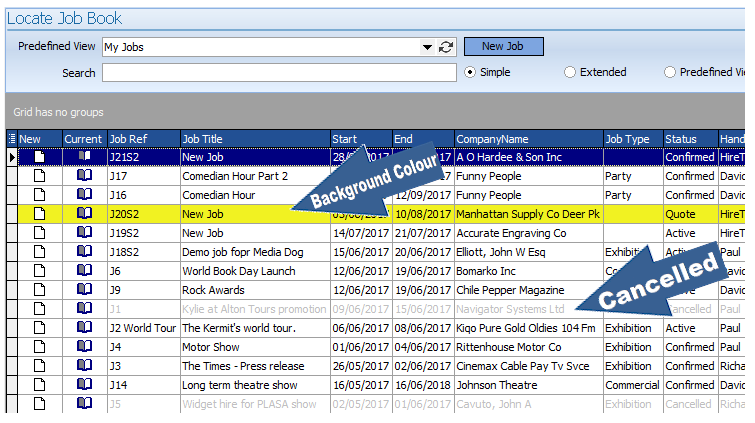Select the Simple search radio button
This screenshot has height=423, width=755.
[x=470, y=72]
